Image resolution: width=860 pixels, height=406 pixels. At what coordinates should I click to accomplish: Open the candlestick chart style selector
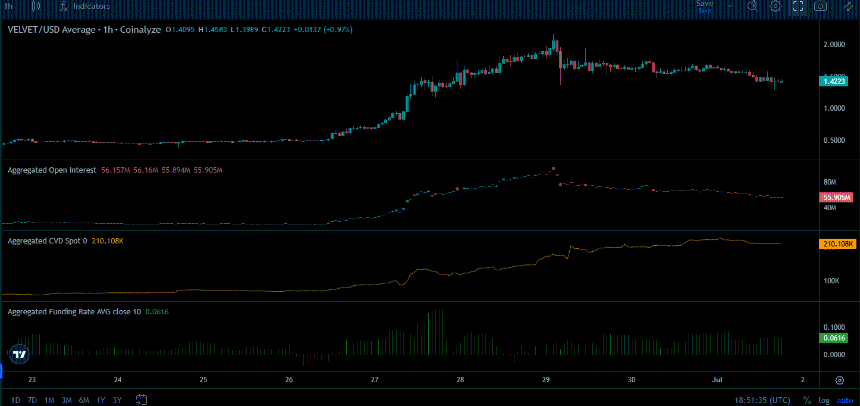tap(37, 6)
